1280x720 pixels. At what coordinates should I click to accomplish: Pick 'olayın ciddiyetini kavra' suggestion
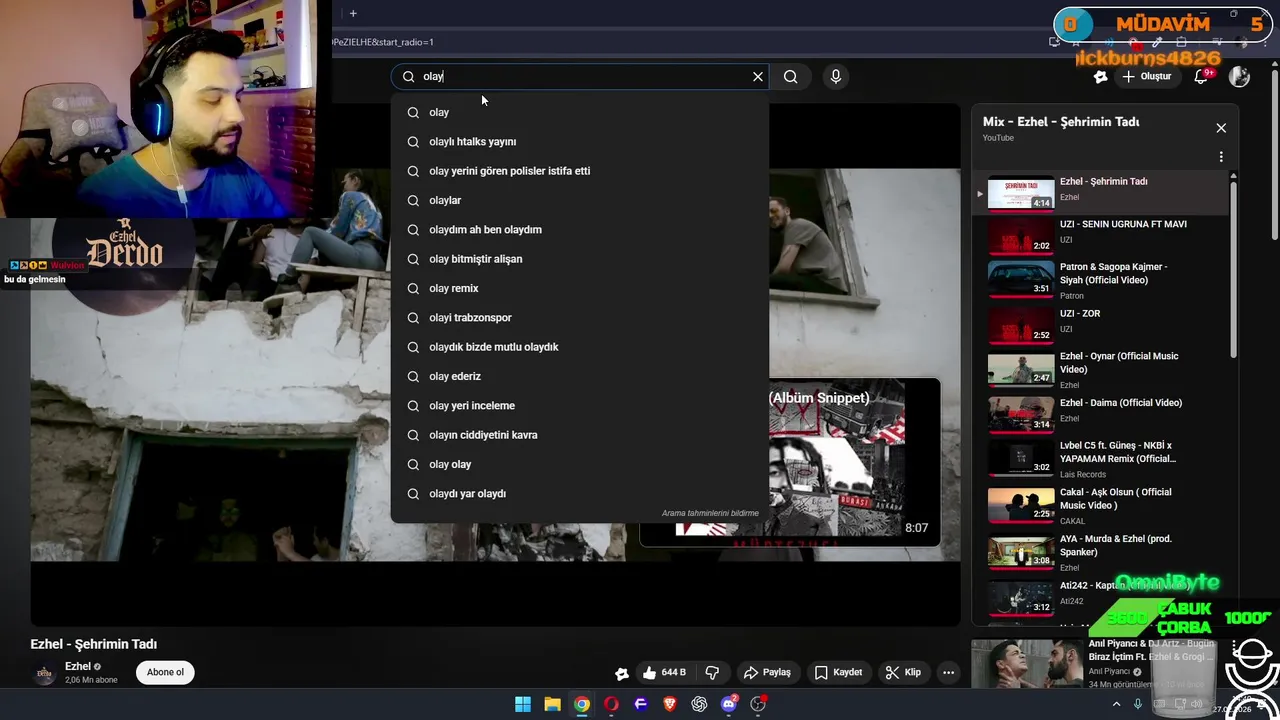pos(580,435)
